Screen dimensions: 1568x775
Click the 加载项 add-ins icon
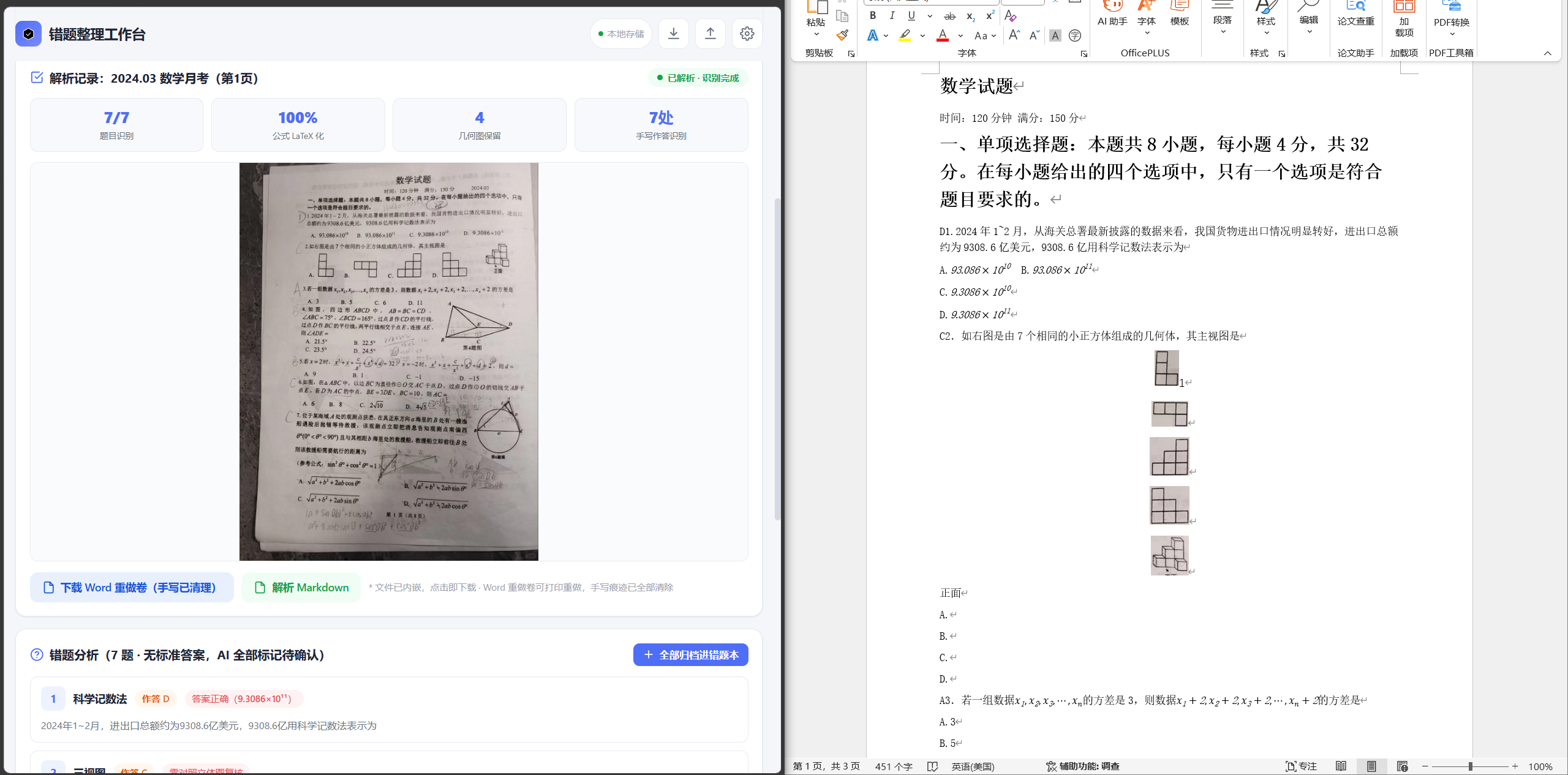pos(1404,18)
